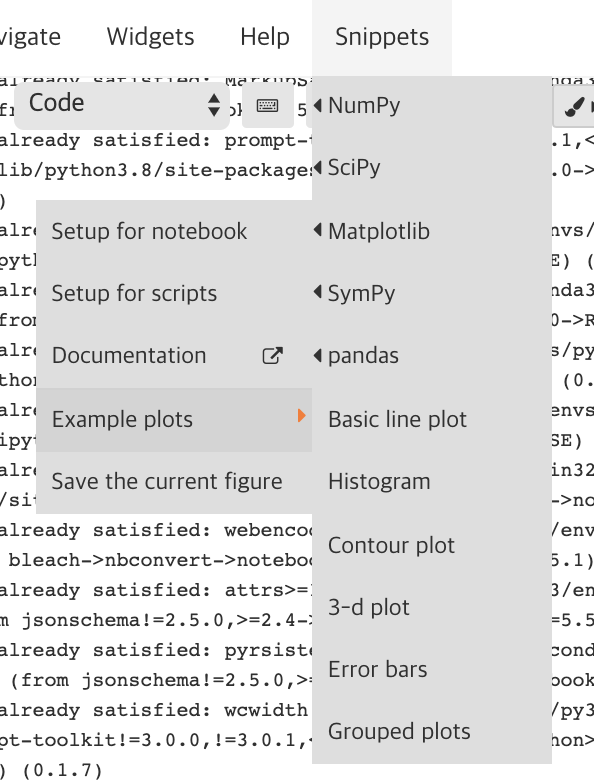Insert the Histogram snippet
Image resolution: width=594 pixels, height=780 pixels.
[x=432, y=482]
